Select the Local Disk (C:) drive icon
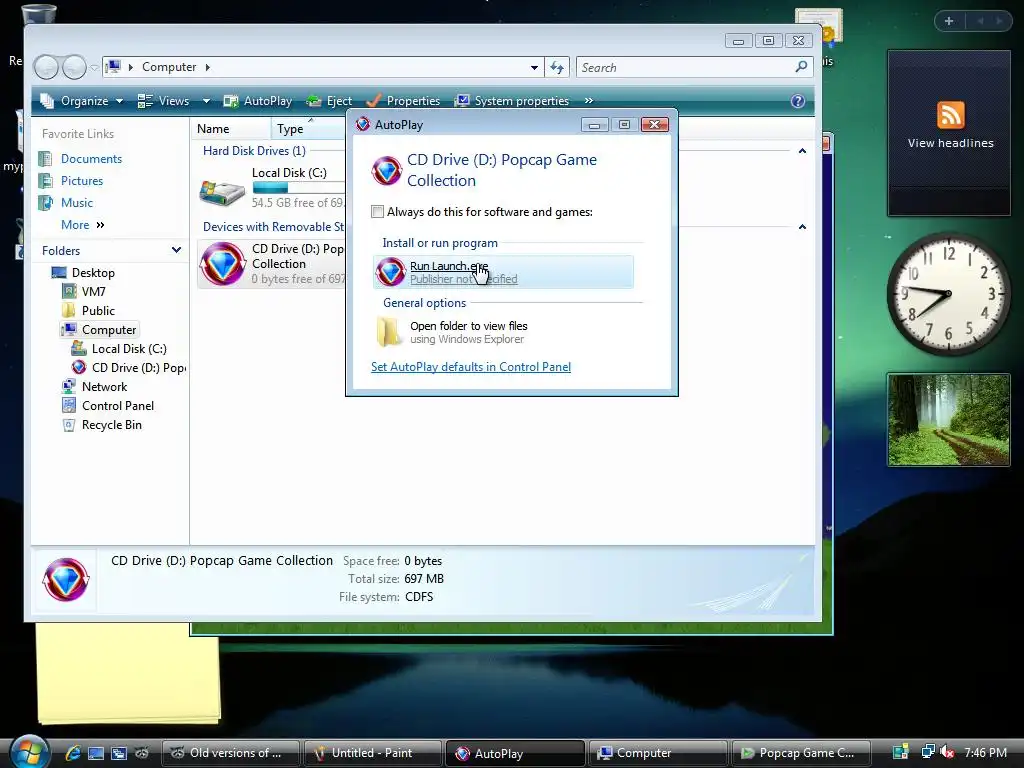The image size is (1024, 768). [222, 192]
